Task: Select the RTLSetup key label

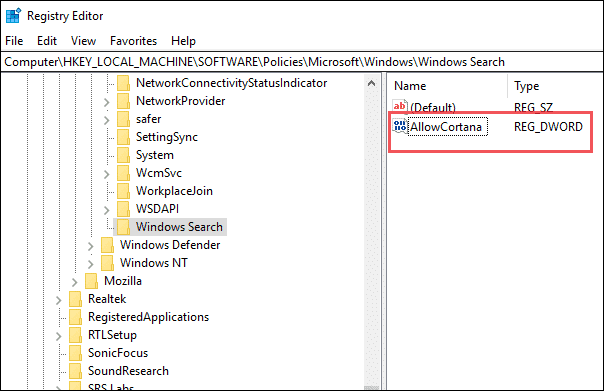Action: [112, 335]
